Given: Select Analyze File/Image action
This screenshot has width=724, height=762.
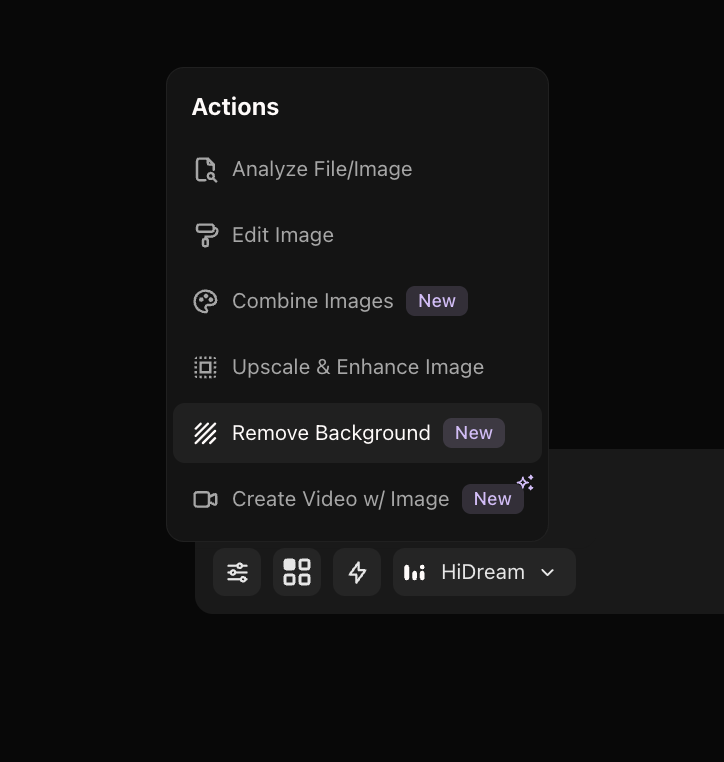Looking at the screenshot, I should [x=357, y=169].
